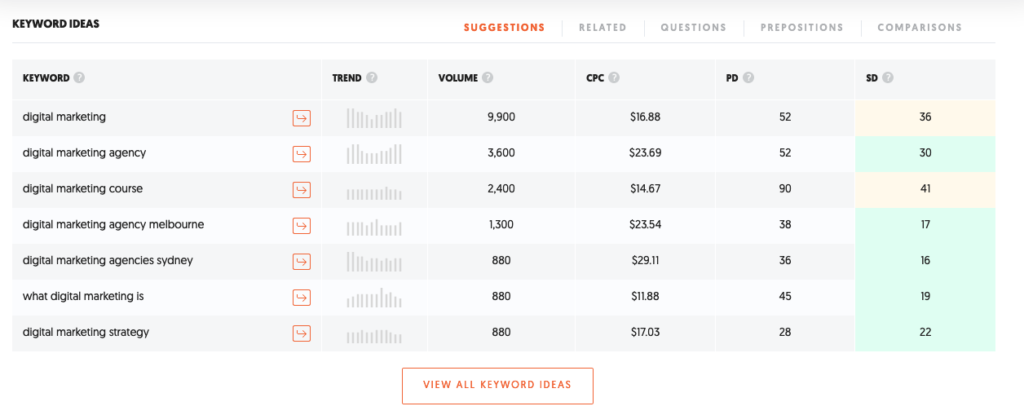Switch to the Related tab

click(602, 28)
